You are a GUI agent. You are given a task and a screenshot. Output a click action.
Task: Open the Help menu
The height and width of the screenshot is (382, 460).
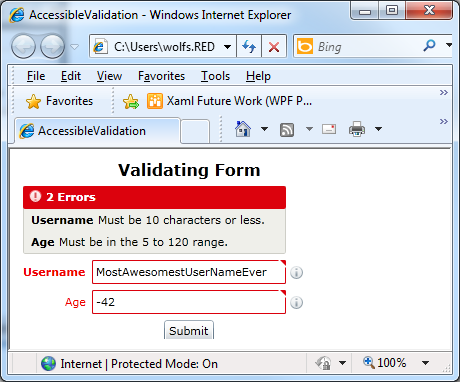pyautogui.click(x=258, y=76)
